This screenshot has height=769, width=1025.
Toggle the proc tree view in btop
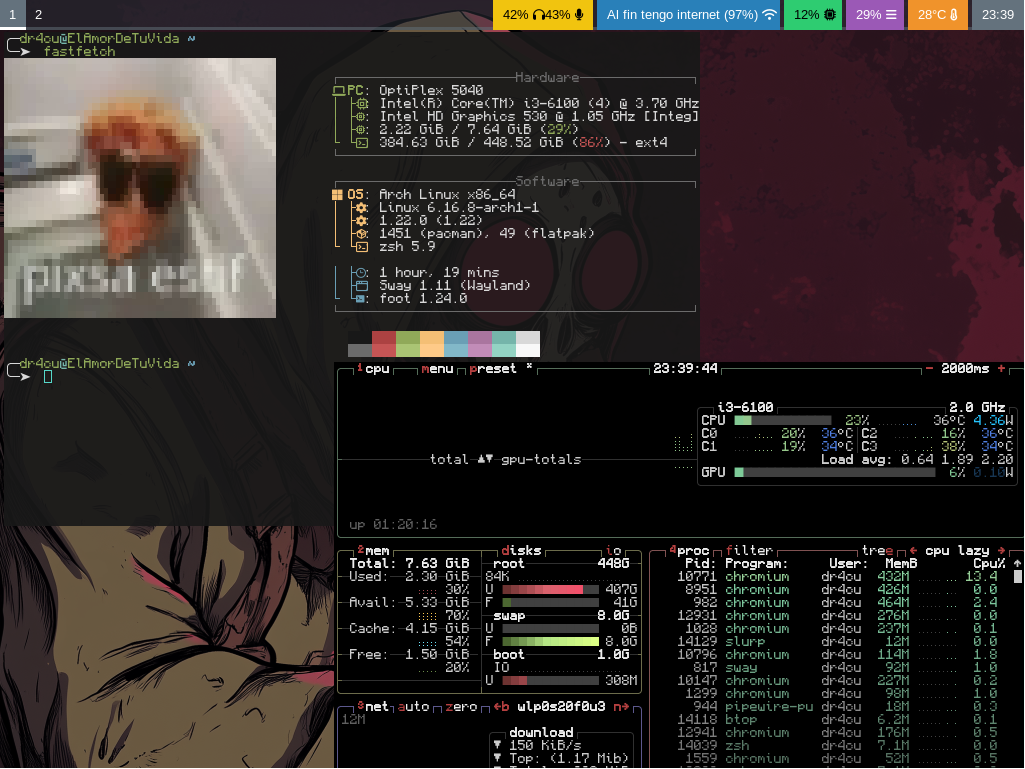click(876, 550)
